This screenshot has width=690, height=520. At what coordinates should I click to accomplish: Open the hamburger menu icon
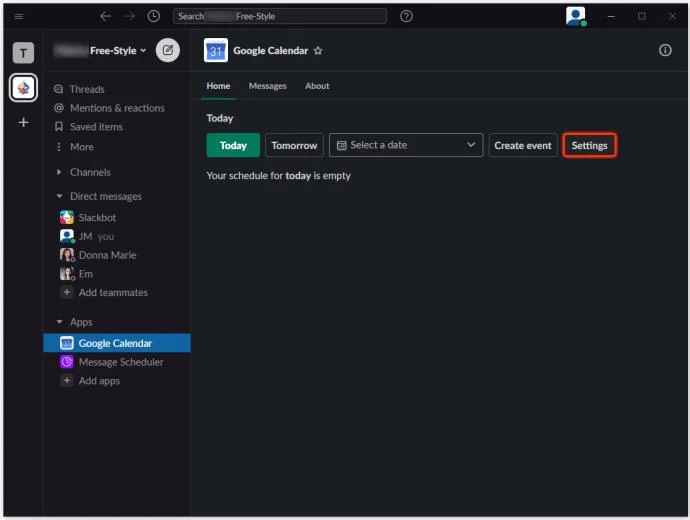(18, 16)
